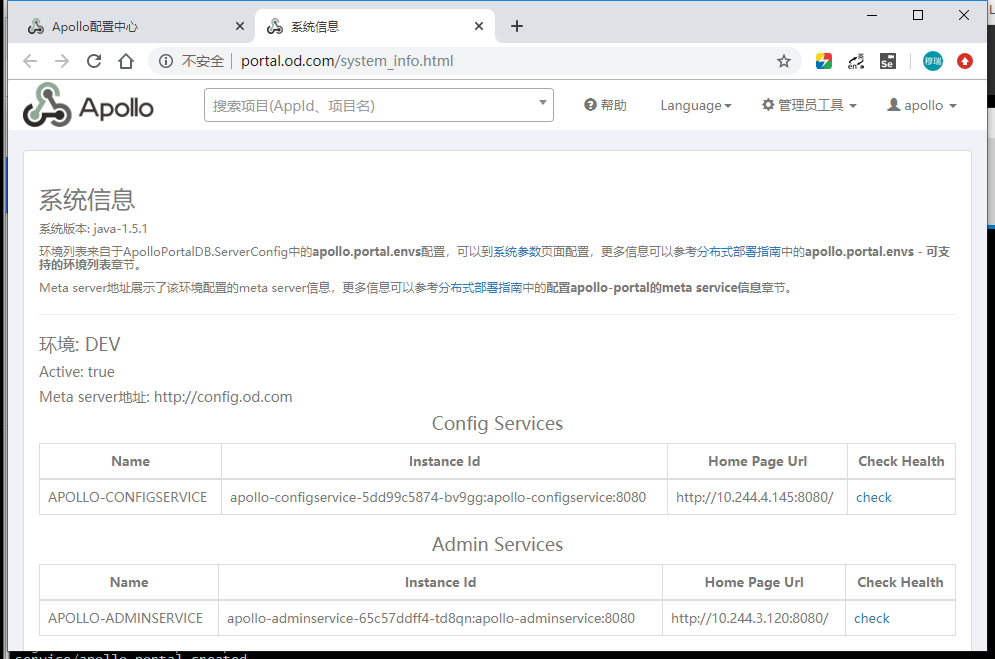Open a new browser tab
The image size is (995, 659).
click(517, 26)
